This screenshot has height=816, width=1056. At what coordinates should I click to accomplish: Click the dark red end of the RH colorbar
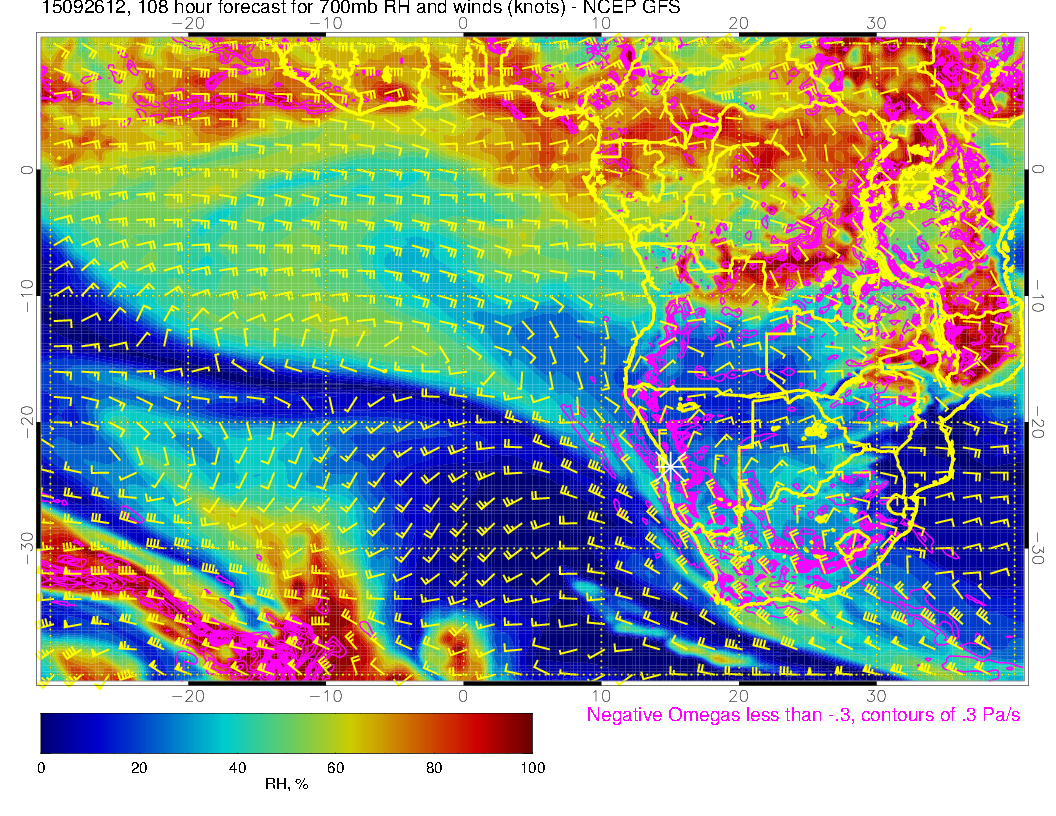pyautogui.click(x=522, y=732)
